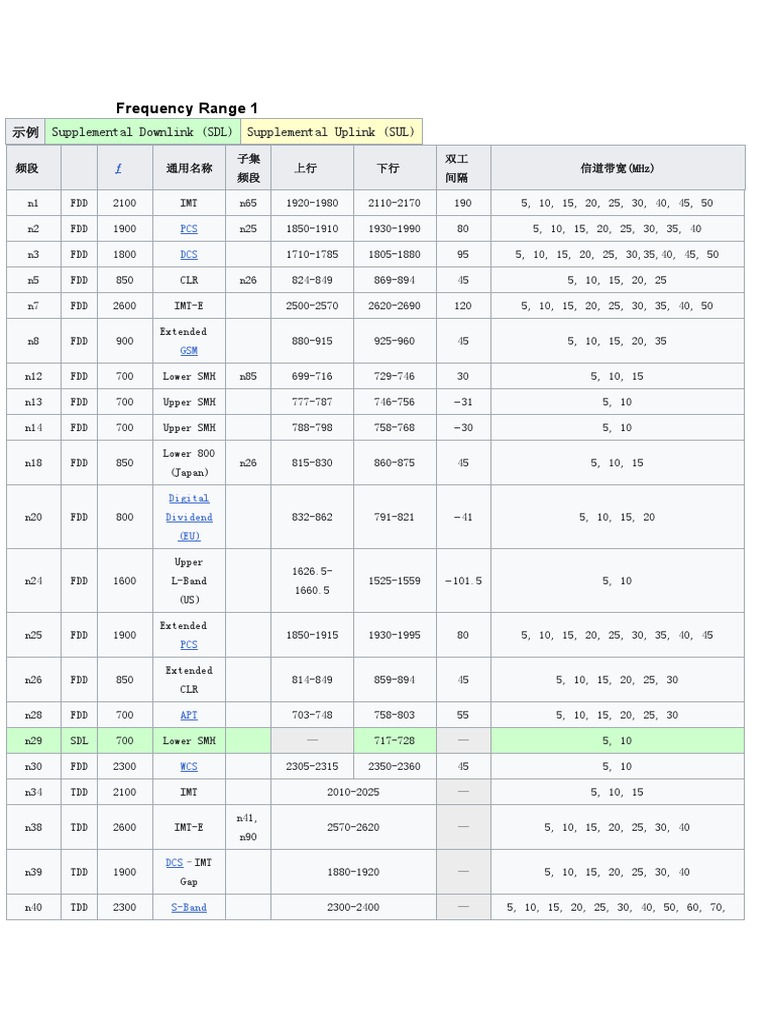This screenshot has height=1024, width=768.
Task: Click the Frequency Range 1 heading
Action: tap(187, 108)
